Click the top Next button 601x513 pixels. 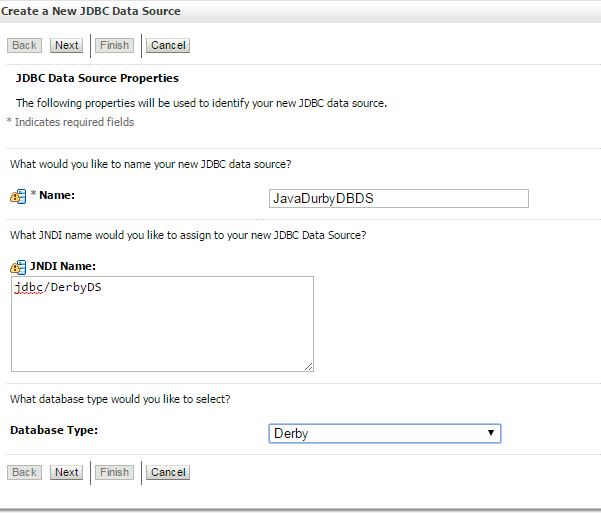coord(66,45)
